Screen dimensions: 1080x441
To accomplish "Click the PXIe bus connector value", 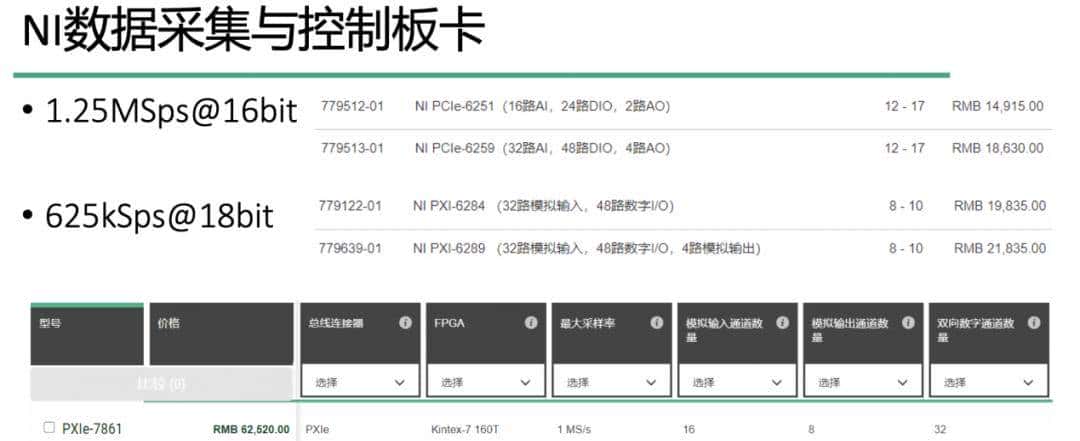I will pyautogui.click(x=317, y=429).
